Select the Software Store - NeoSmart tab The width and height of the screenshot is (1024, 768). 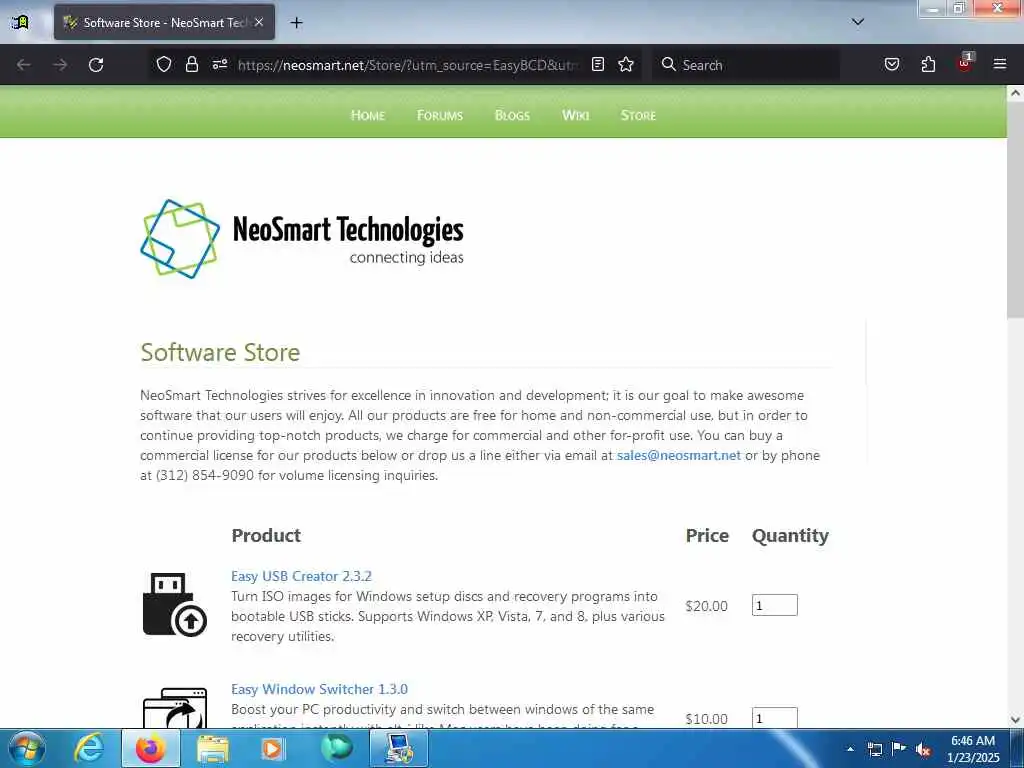tap(164, 22)
